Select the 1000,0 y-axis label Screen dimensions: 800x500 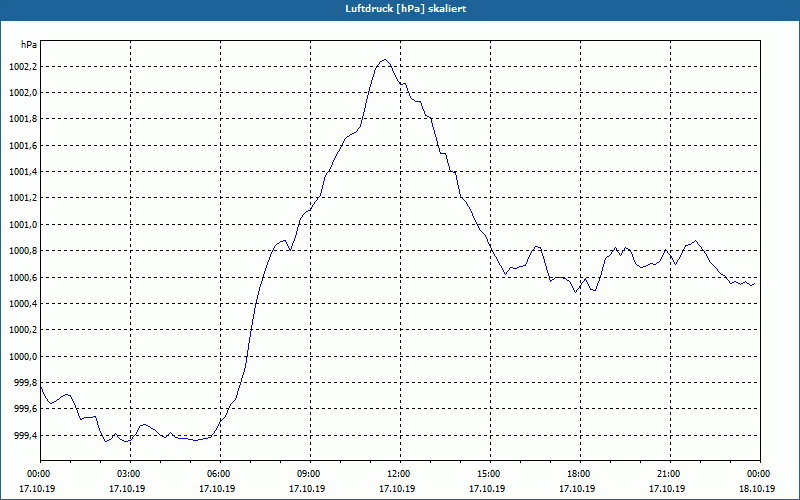coord(23,357)
